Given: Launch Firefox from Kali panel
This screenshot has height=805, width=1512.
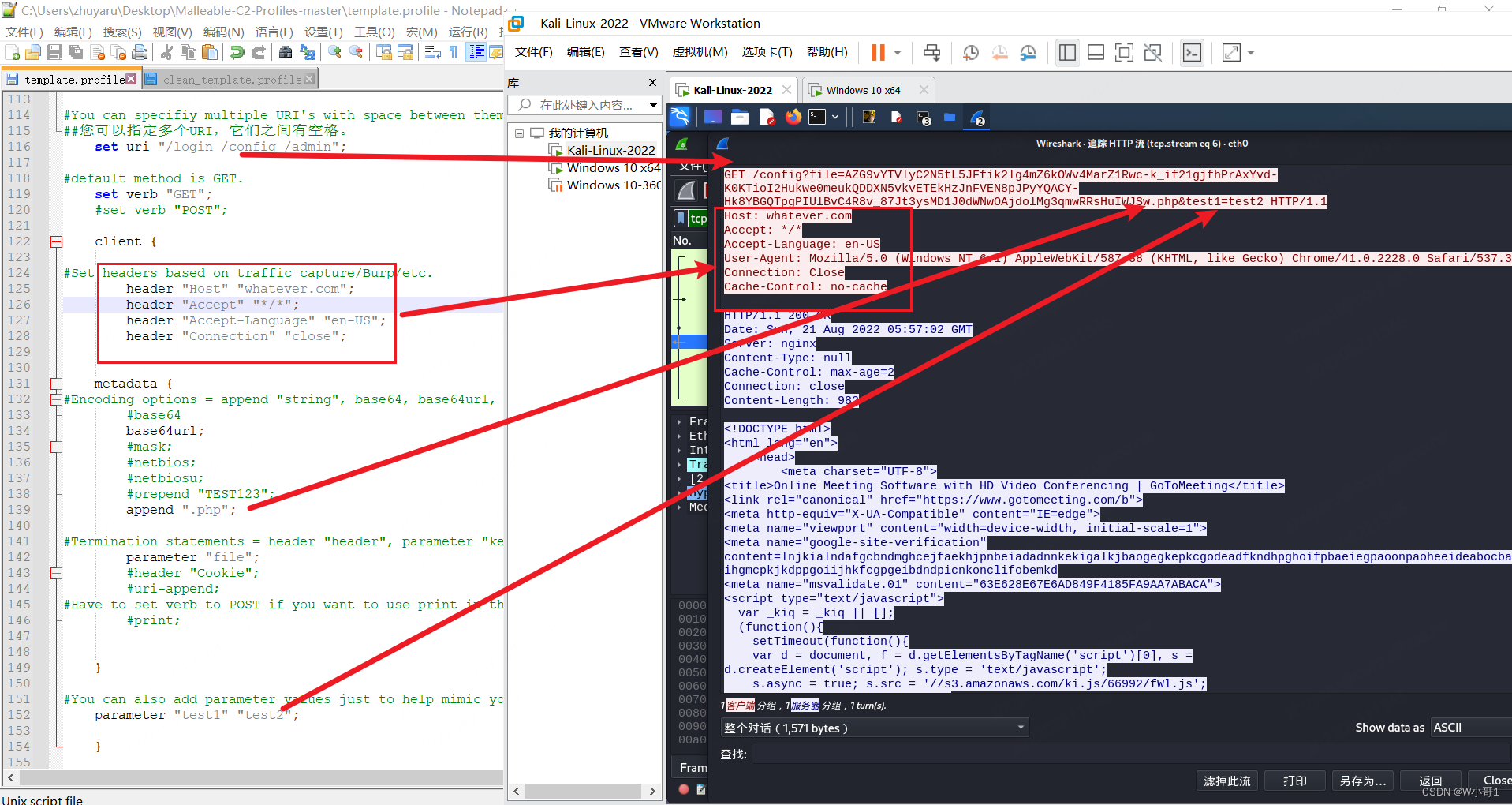Looking at the screenshot, I should coord(793,117).
